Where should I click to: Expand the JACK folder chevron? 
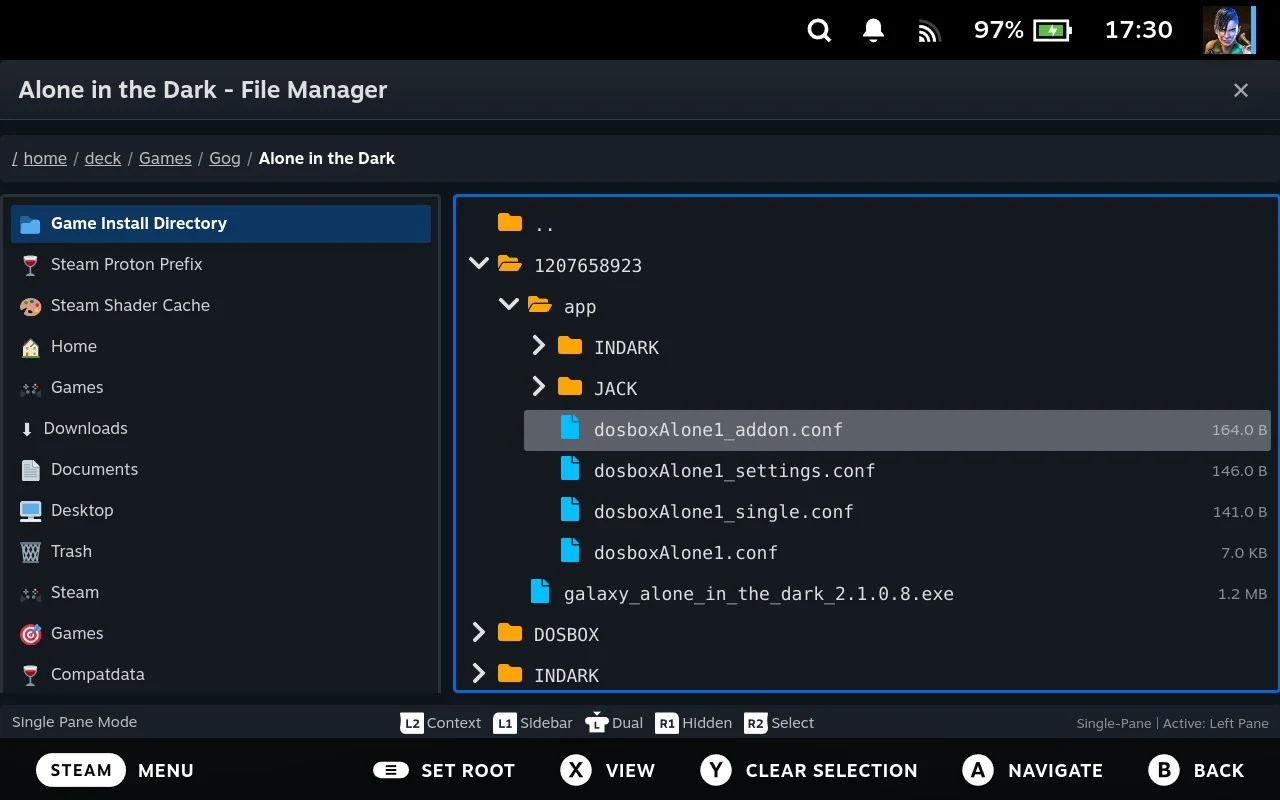coord(539,387)
